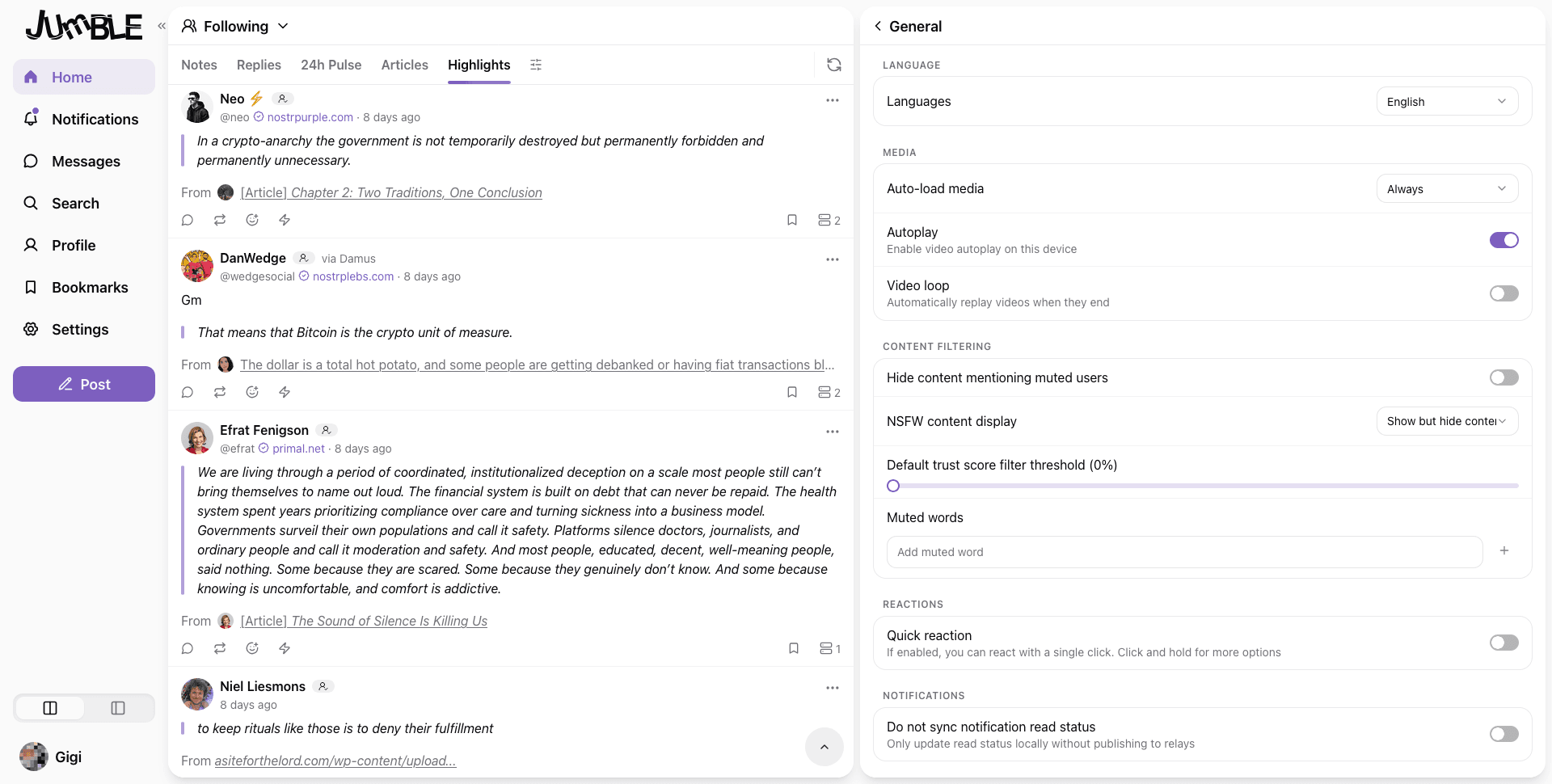Screen dimensions: 1552x784
Task: Go to Home in the sidebar
Action: 84,77
